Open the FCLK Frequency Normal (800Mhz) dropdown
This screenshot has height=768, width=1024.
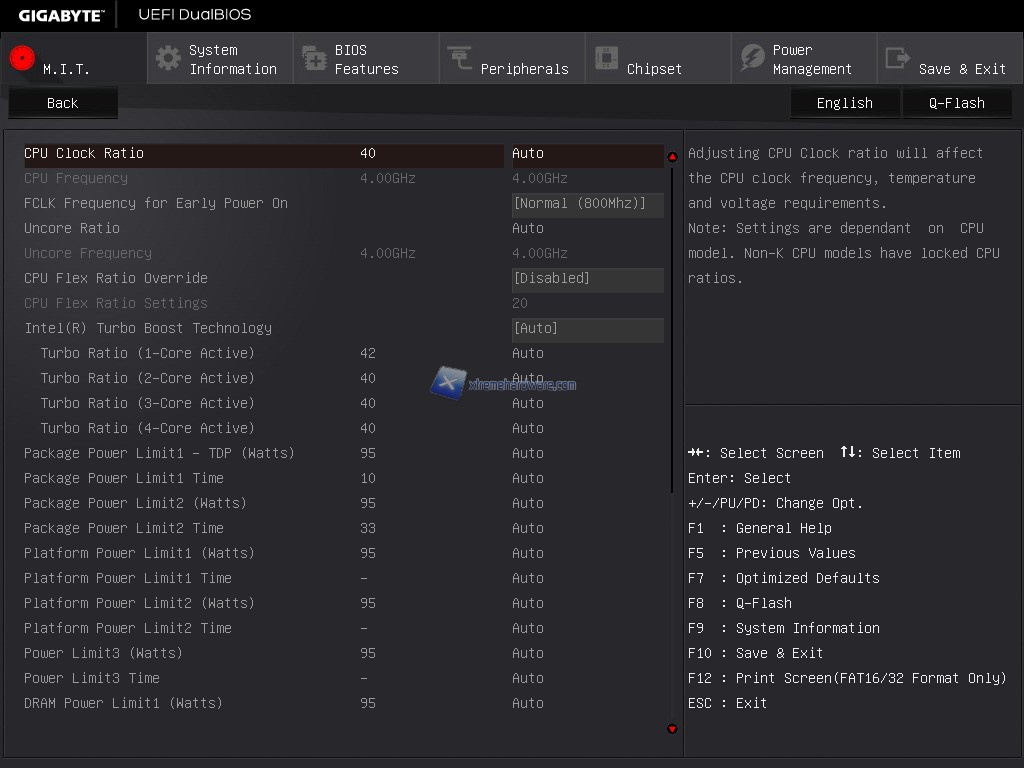click(587, 203)
